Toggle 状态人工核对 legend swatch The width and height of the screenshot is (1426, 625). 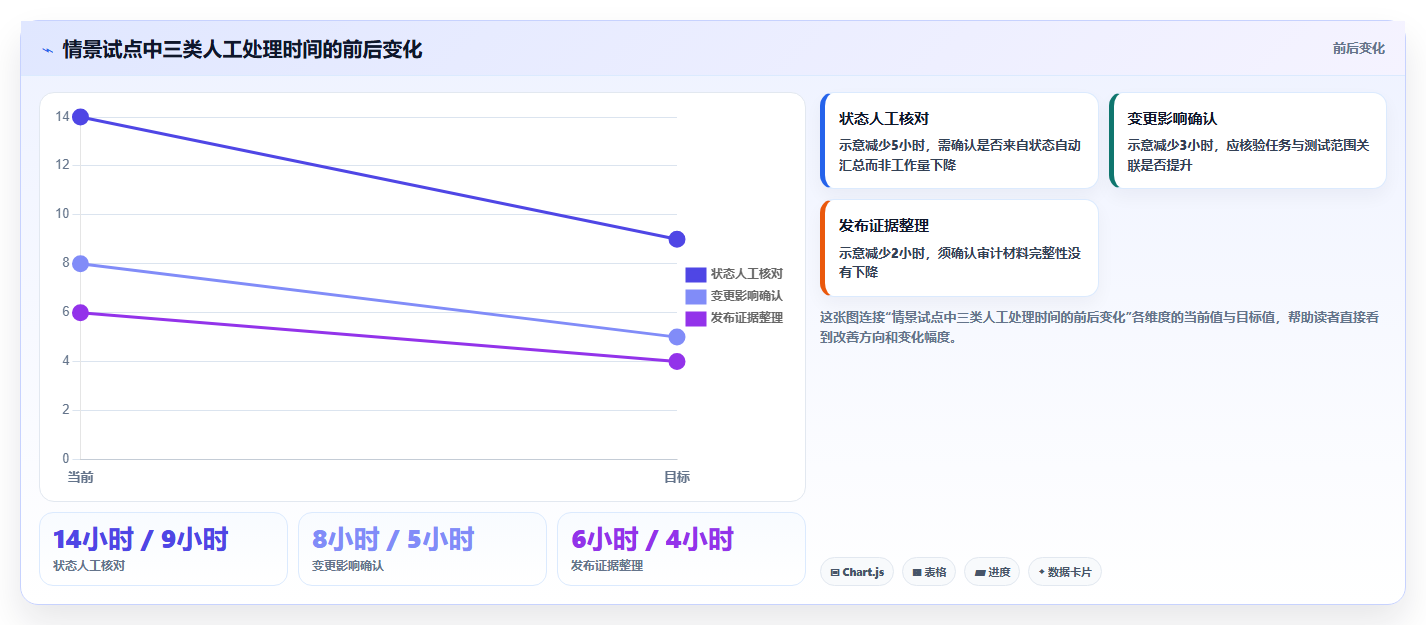tap(696, 274)
